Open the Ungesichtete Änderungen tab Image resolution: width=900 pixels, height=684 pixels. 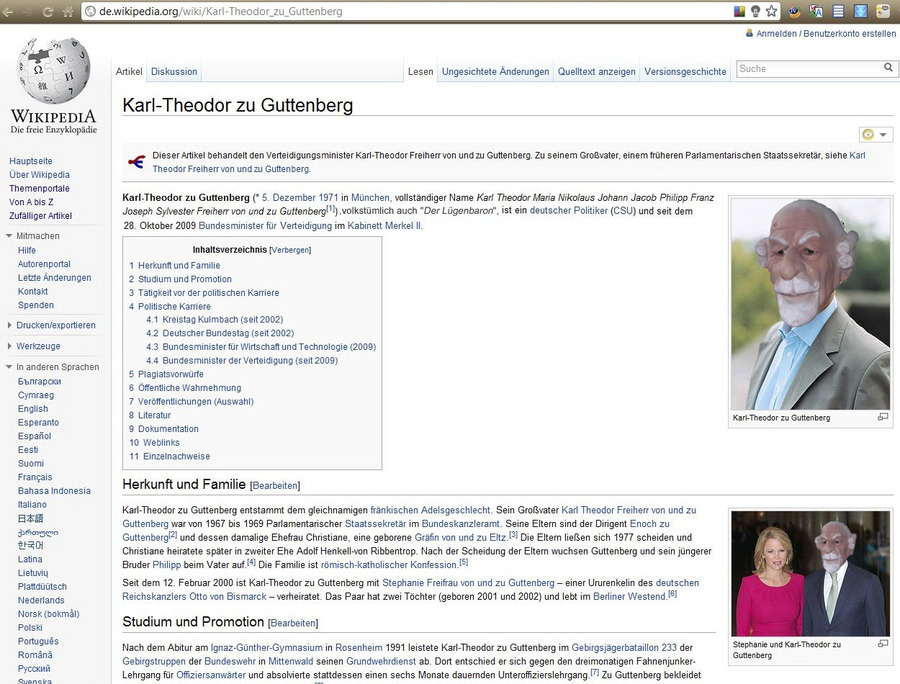[x=495, y=72]
